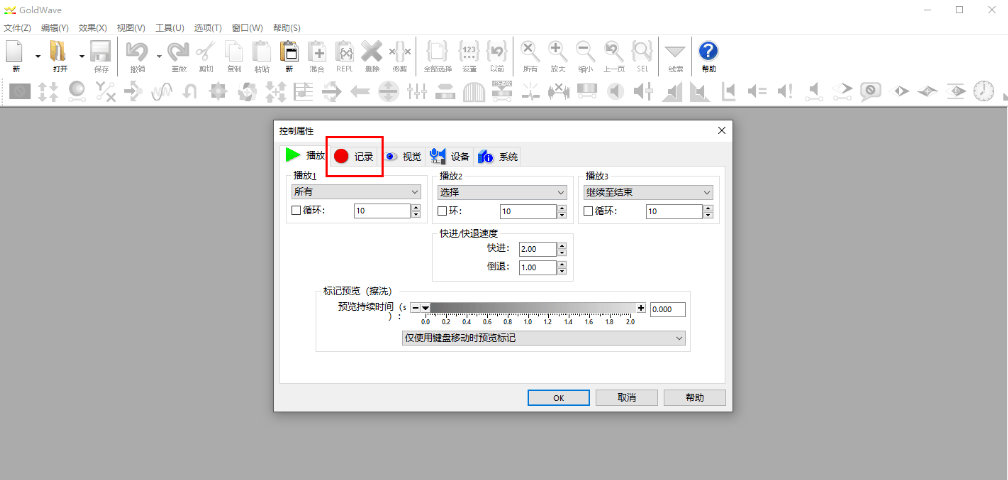
Task: Open the 窗口(W) menu
Action: (248, 28)
